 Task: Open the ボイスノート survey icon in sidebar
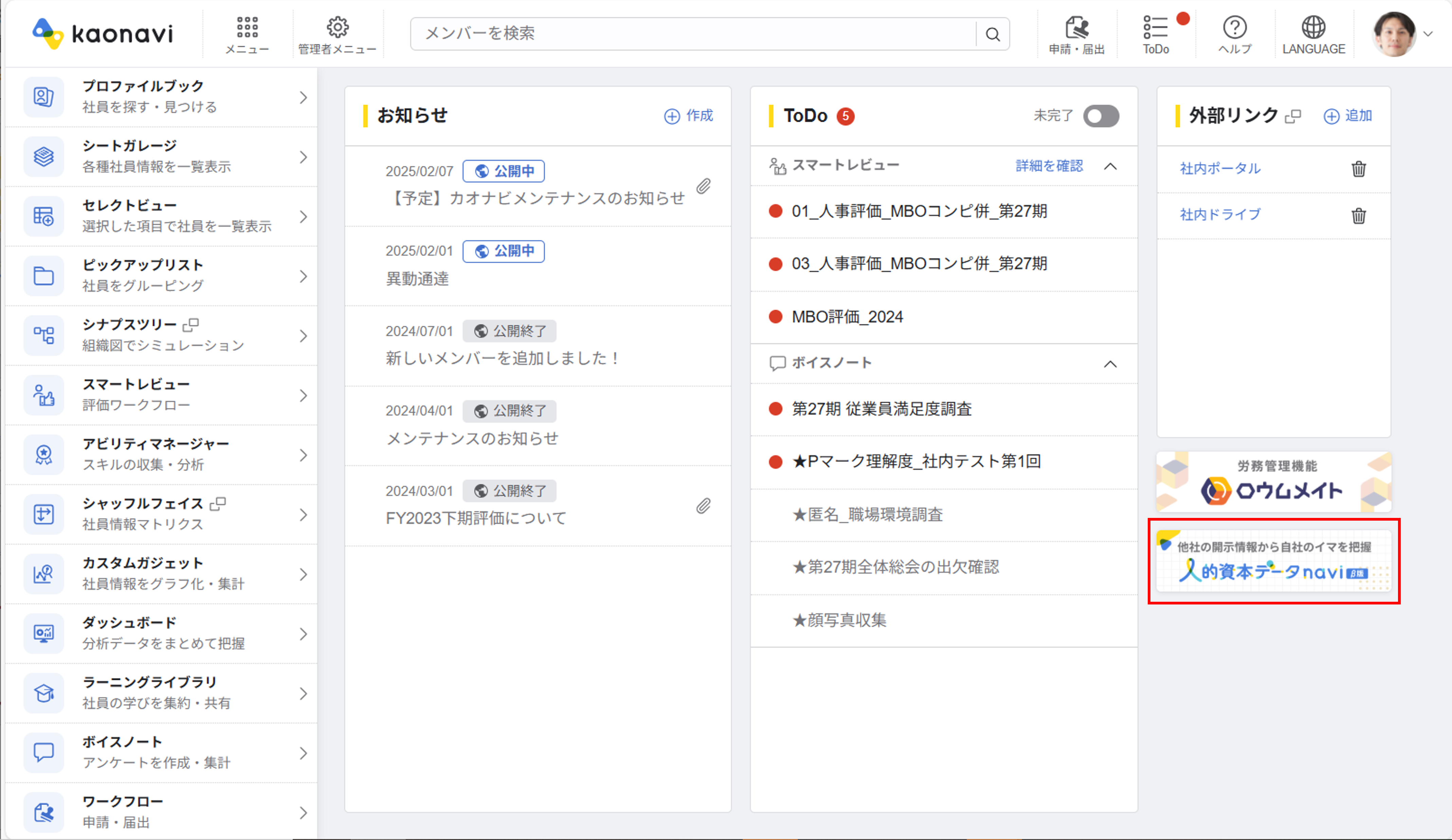pos(44,752)
